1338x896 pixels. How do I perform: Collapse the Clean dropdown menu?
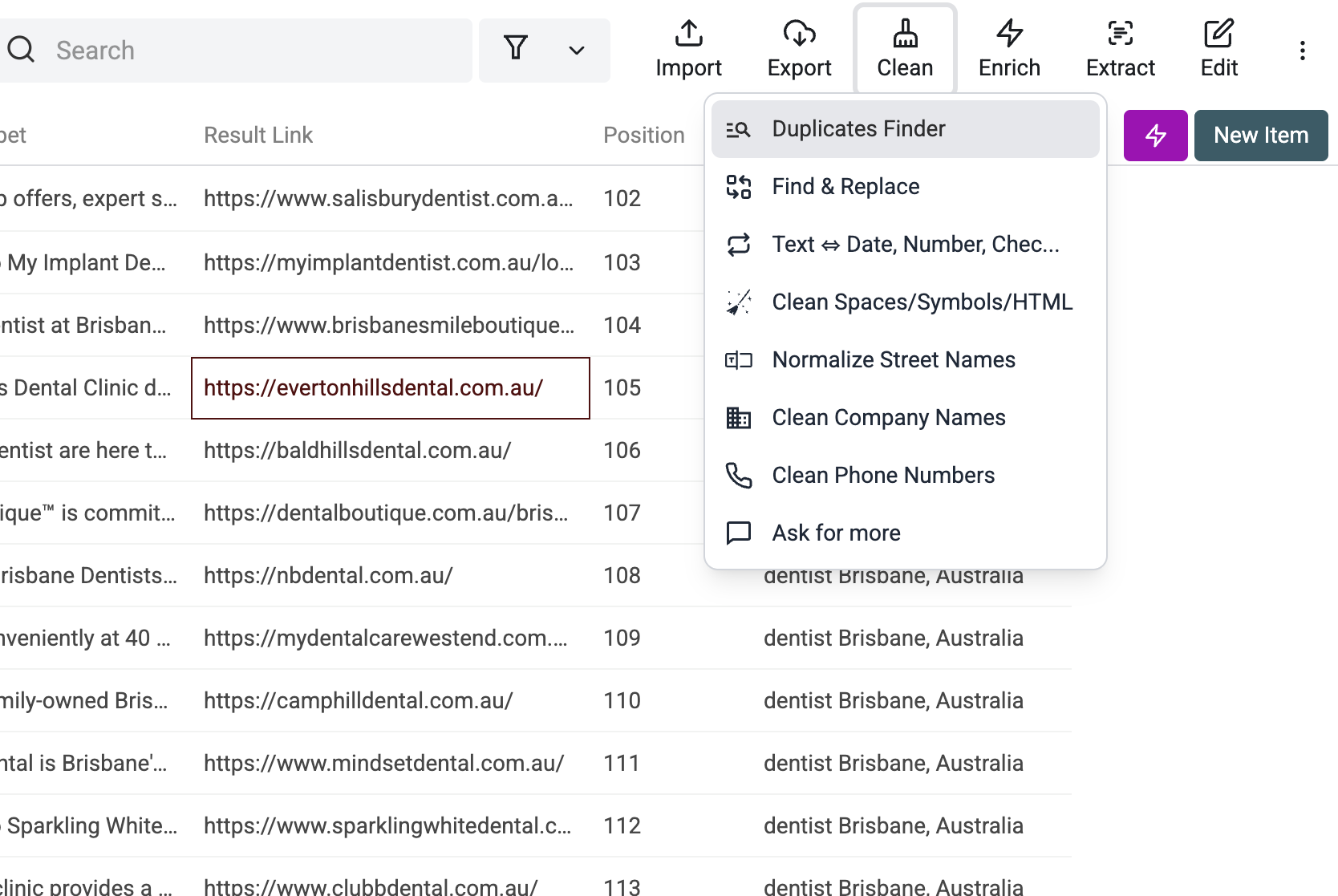point(905,49)
